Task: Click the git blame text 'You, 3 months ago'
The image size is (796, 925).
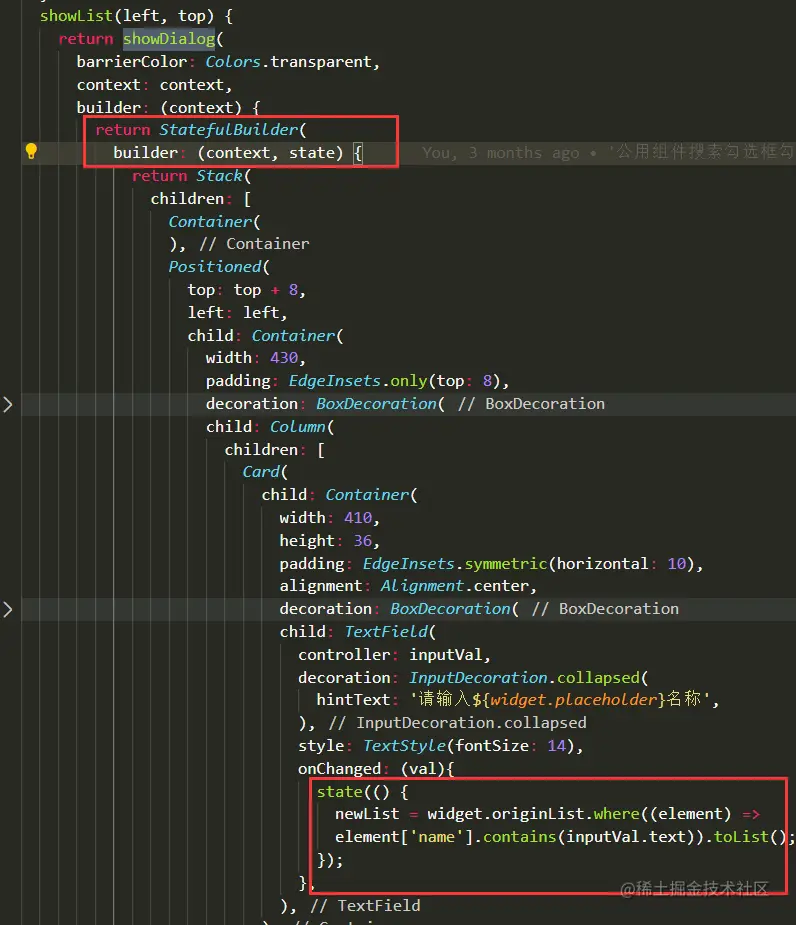Action: click(501, 153)
